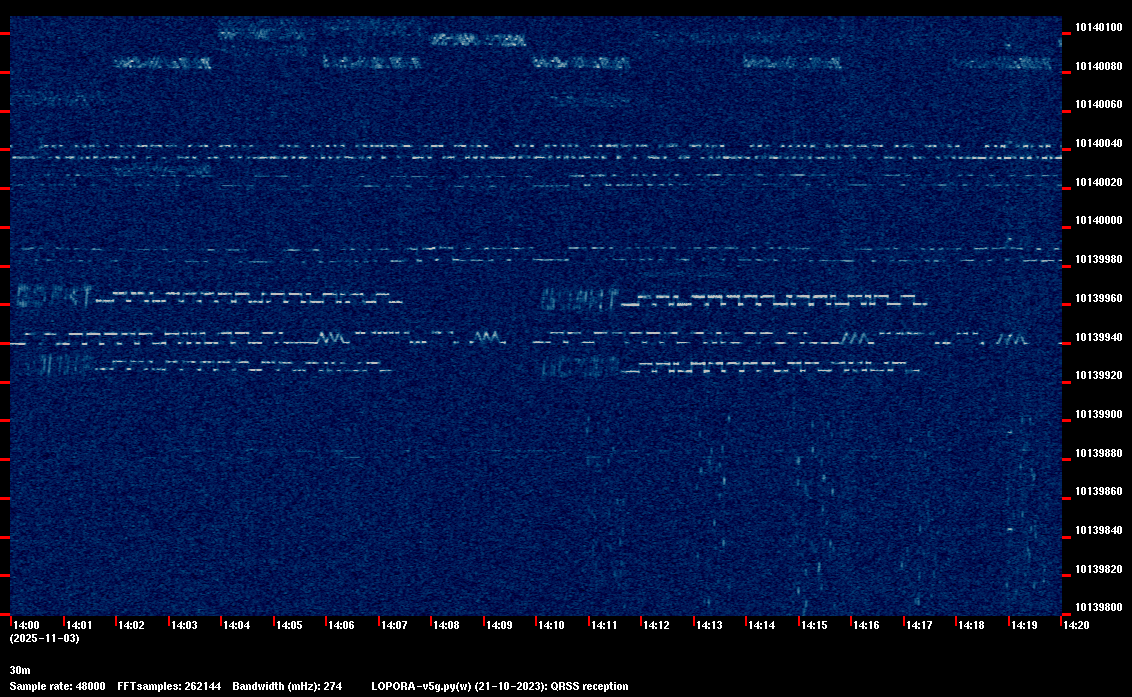Click the 14:10 time axis label
This screenshot has height=697, width=1132.
click(x=552, y=625)
